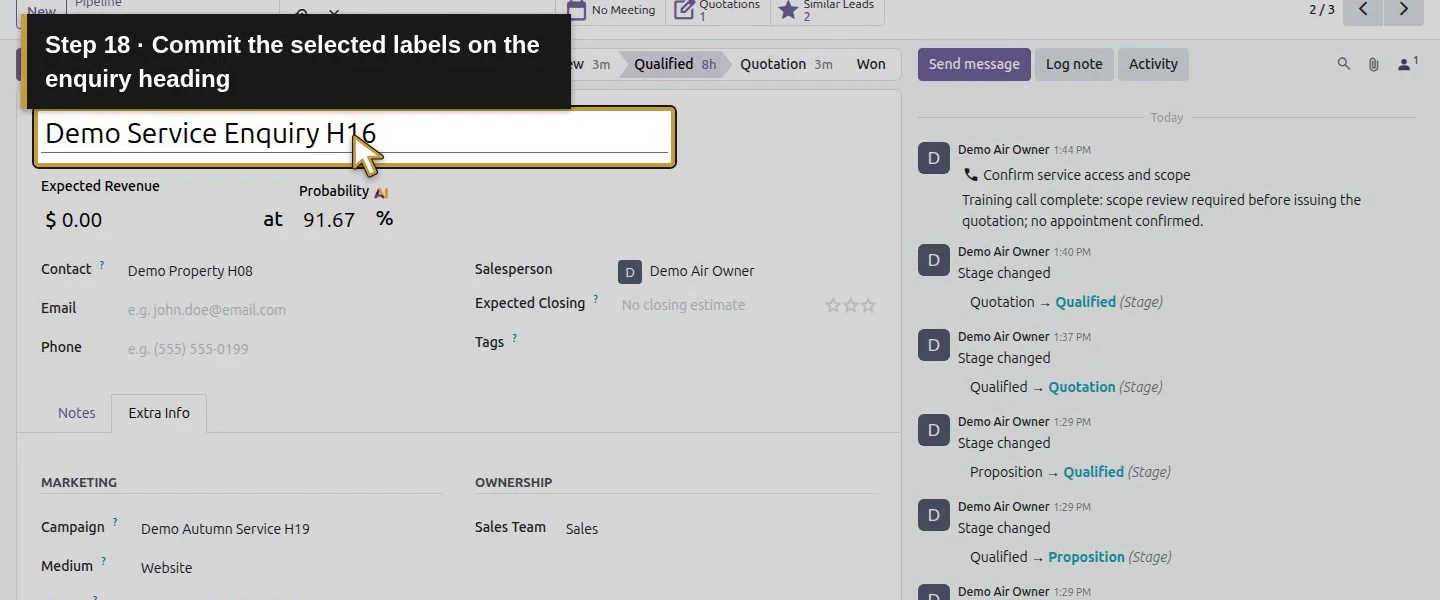Show help tooltip next to Contact
1440x600 pixels.
click(102, 266)
